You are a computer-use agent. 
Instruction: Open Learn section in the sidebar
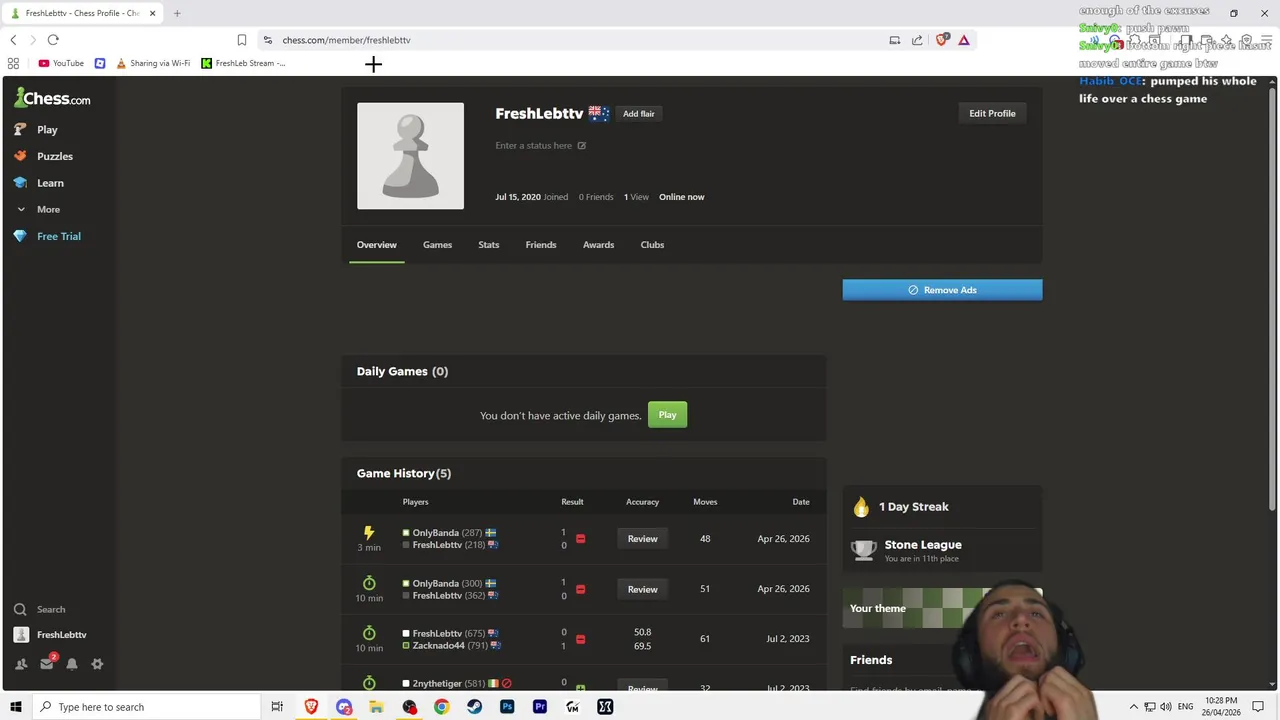pos(50,183)
